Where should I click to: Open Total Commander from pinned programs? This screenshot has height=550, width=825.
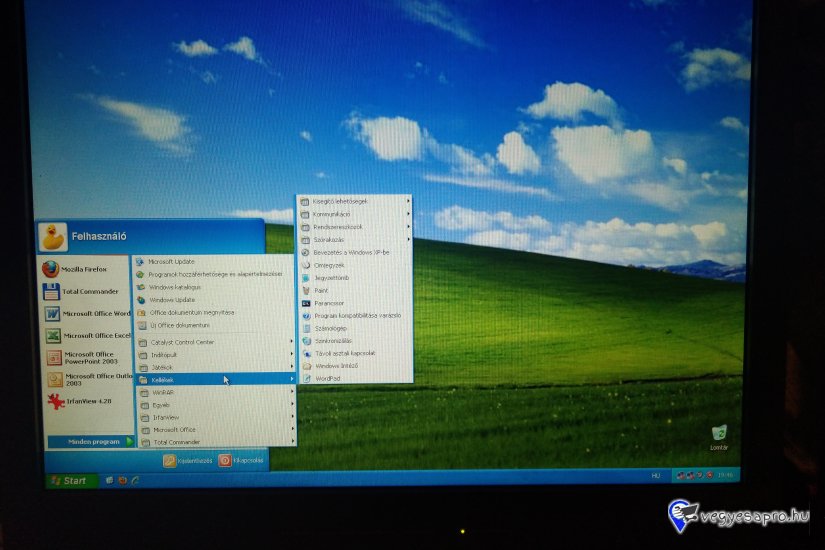(90, 291)
